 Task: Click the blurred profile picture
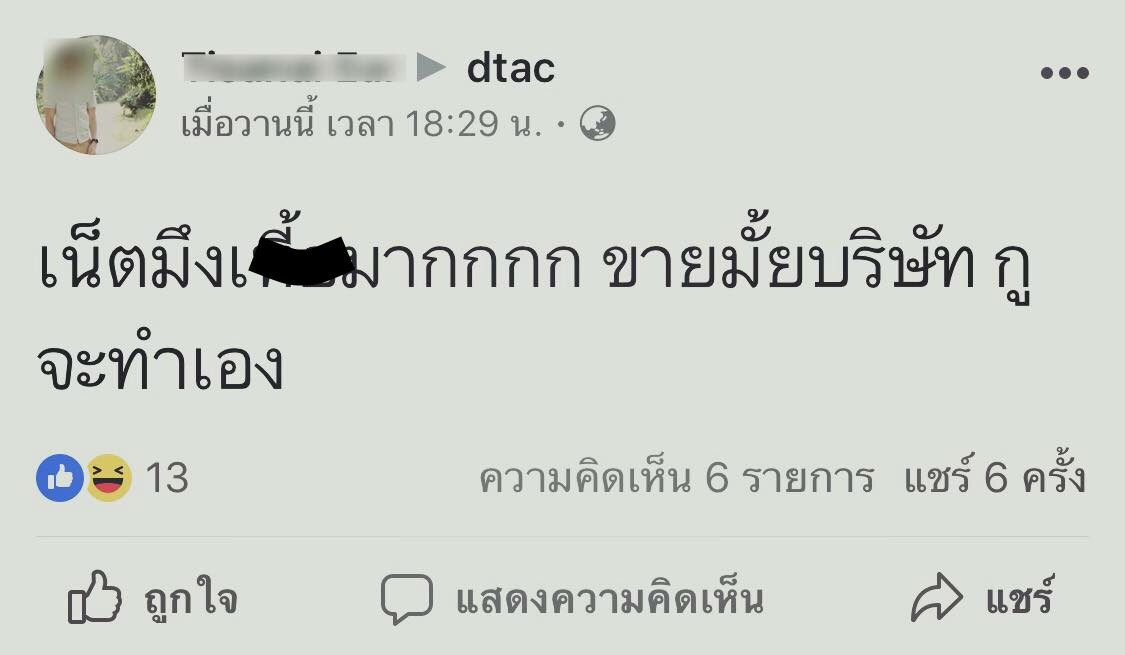[96, 95]
